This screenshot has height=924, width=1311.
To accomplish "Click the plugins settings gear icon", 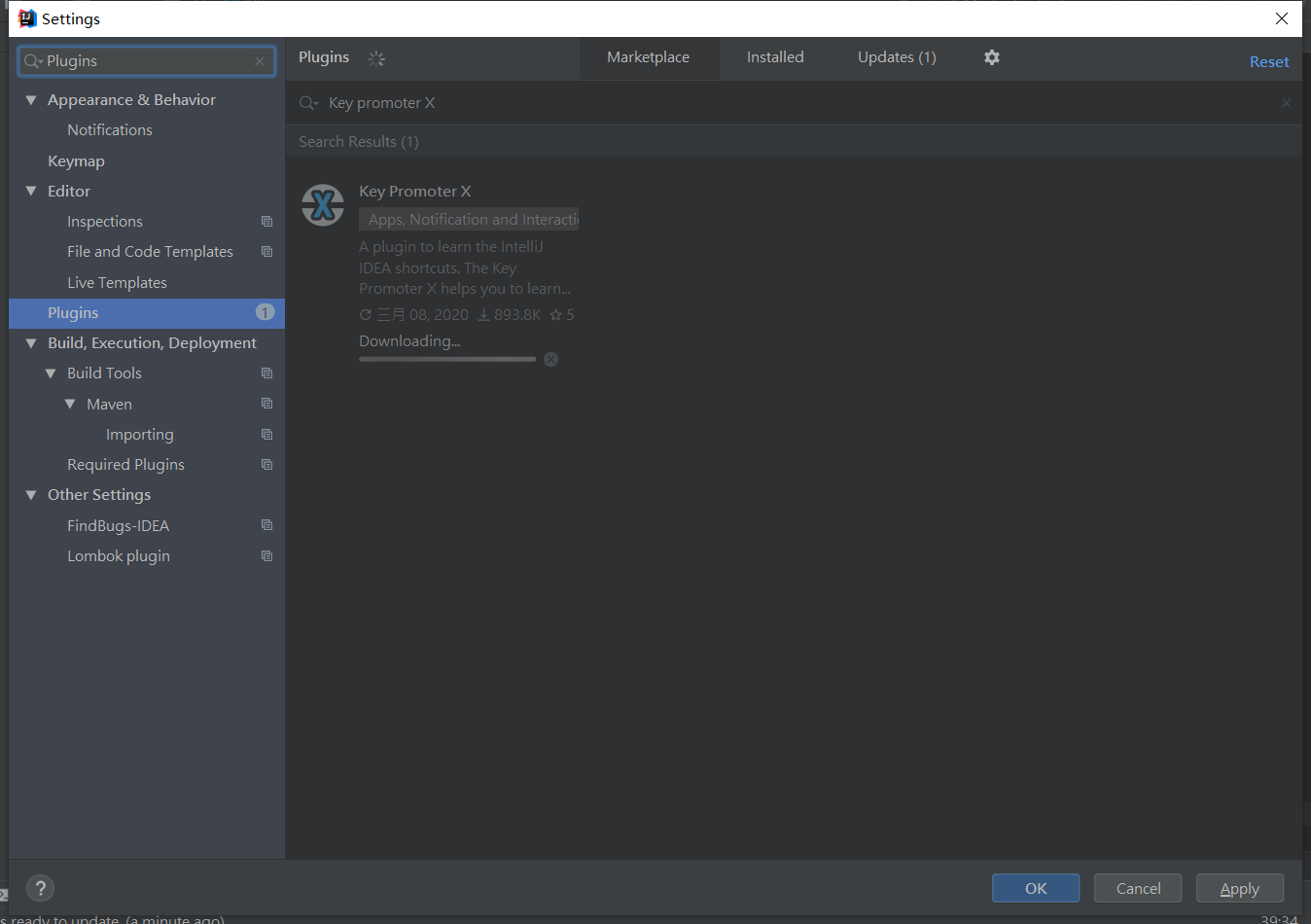I will click(991, 57).
